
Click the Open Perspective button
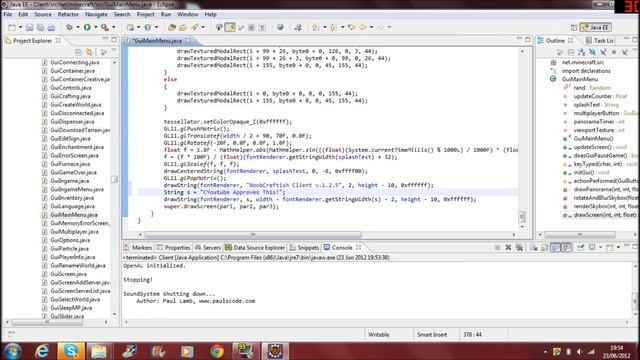tap(573, 27)
